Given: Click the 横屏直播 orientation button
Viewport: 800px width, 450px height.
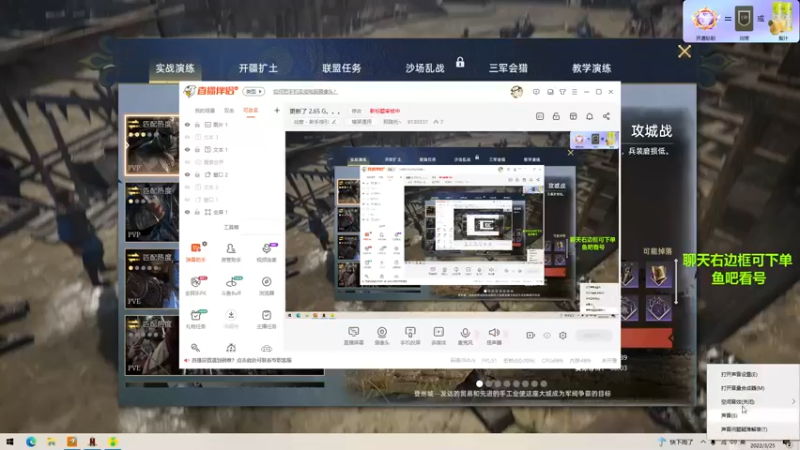Looking at the screenshot, I should click(361, 122).
